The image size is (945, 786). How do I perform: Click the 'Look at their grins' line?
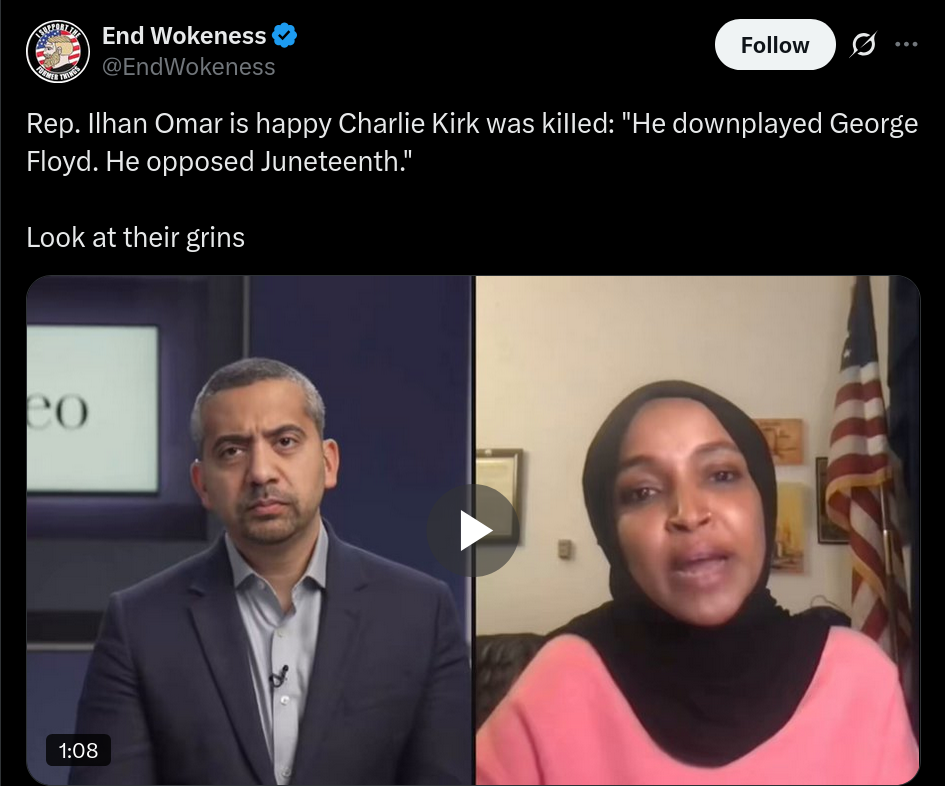coord(136,237)
